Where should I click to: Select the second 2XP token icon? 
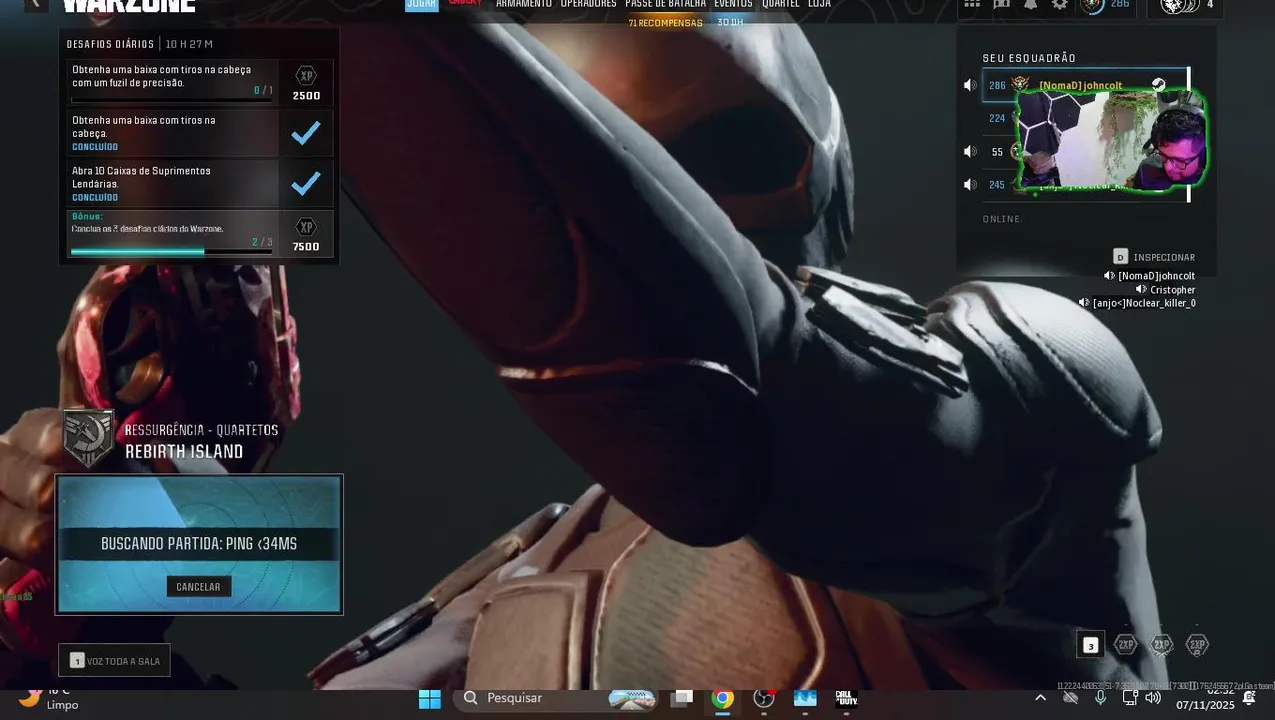(x=1161, y=645)
